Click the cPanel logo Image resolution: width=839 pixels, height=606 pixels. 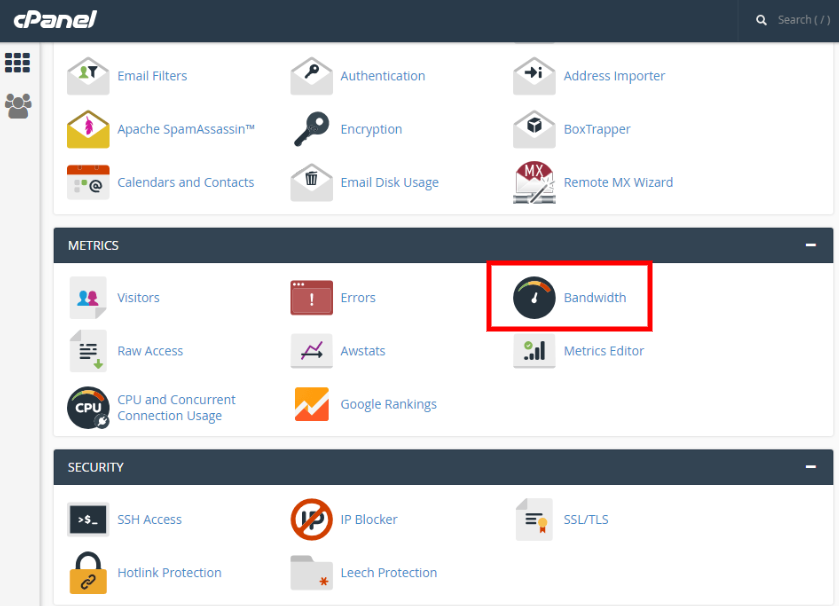click(x=55, y=19)
